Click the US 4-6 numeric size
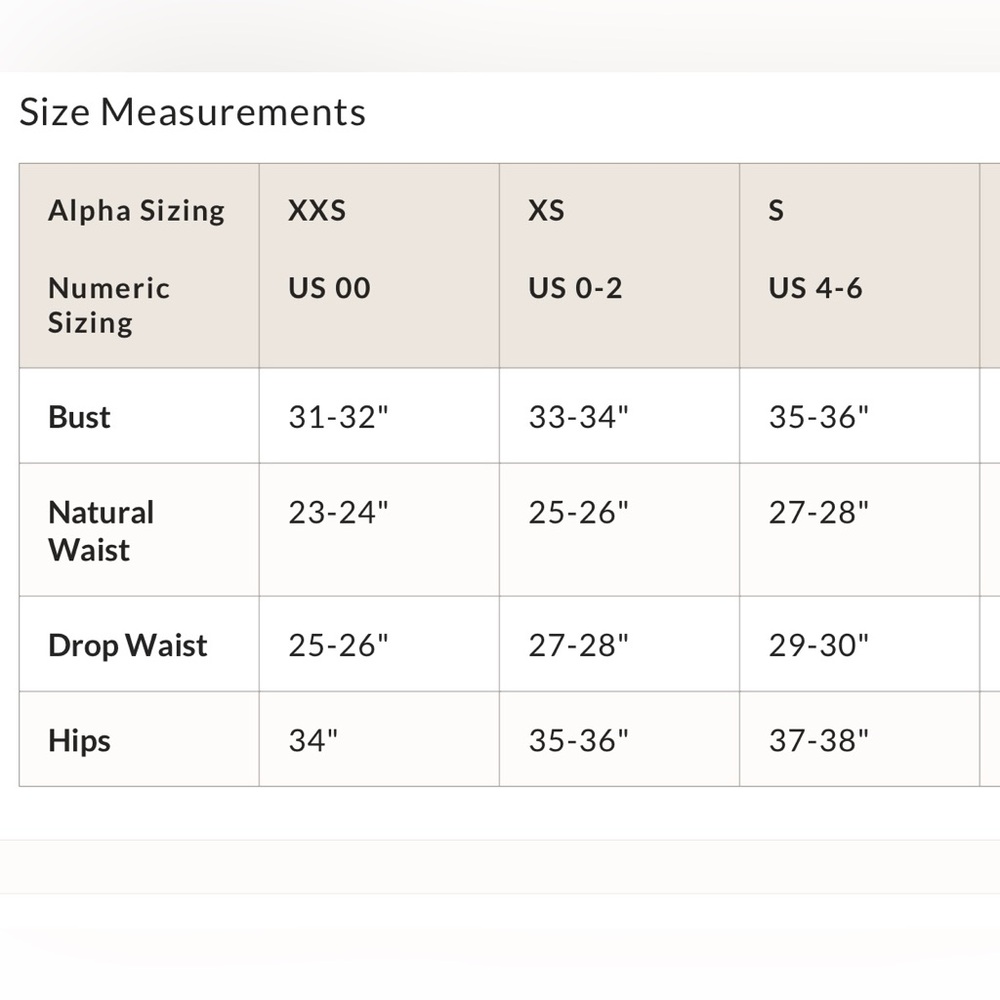This screenshot has width=1000, height=1000. point(816,288)
